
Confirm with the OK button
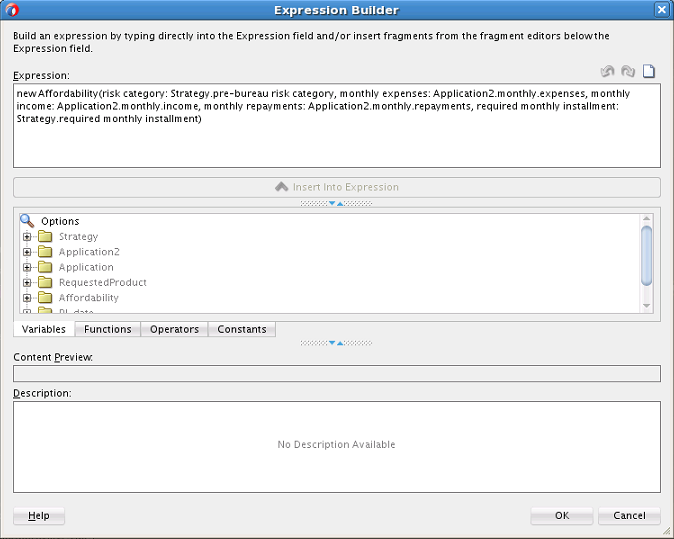[561, 516]
